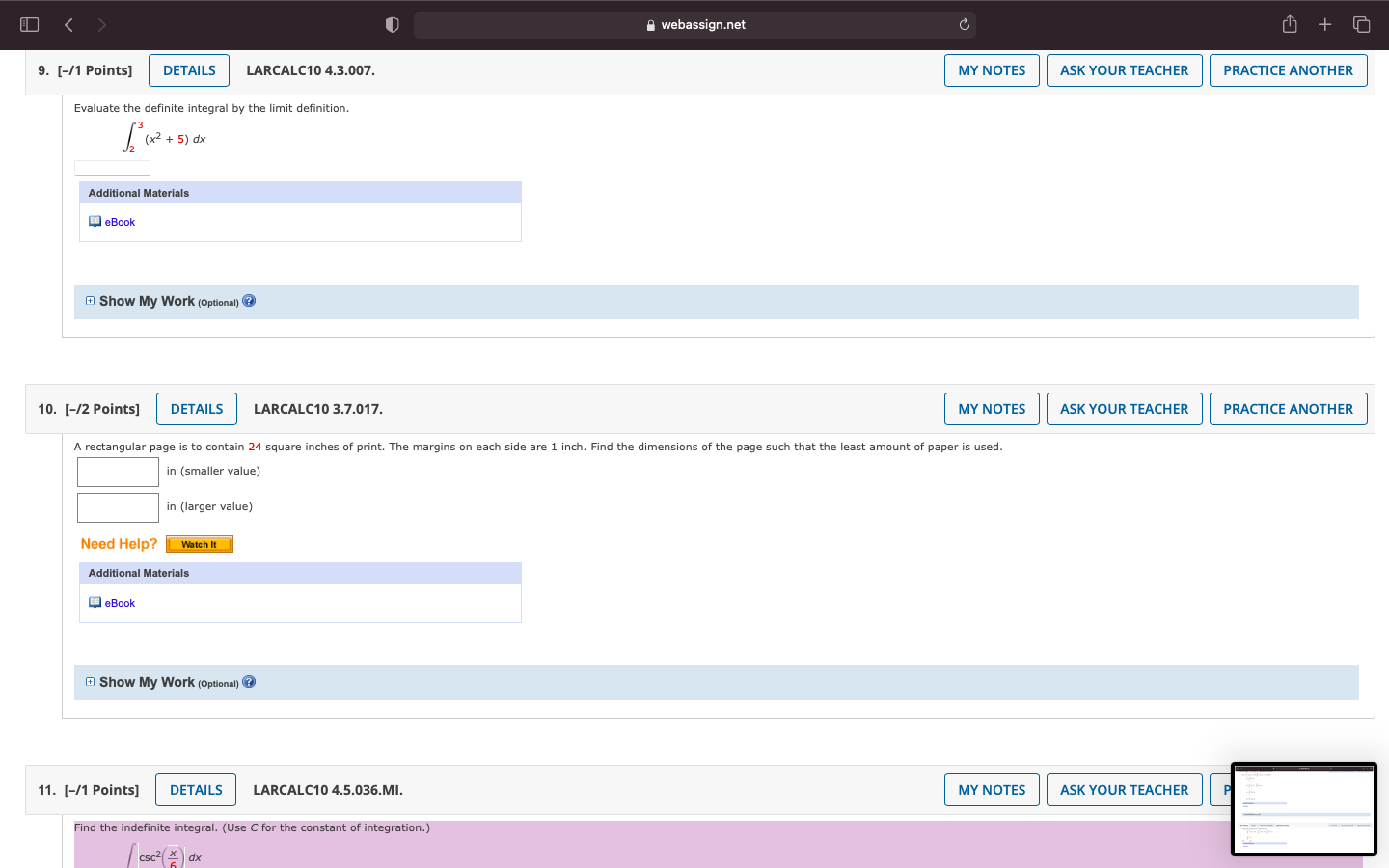Click the picture-in-picture video thumbnail
This screenshot has width=1389, height=868.
pos(1304,808)
